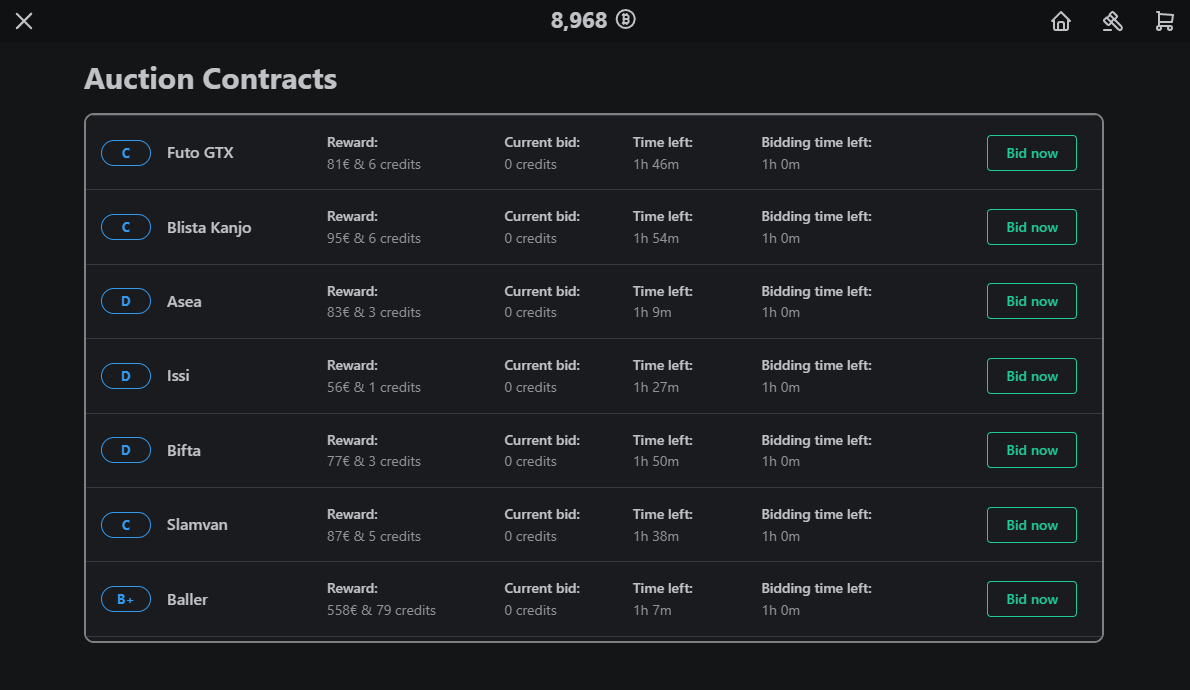Click the D class badge for Asea

coord(126,301)
